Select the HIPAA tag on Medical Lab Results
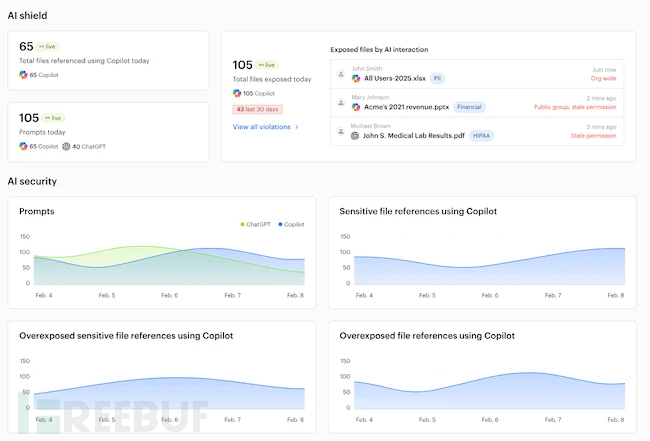The width and height of the screenshot is (650, 441). tap(481, 135)
